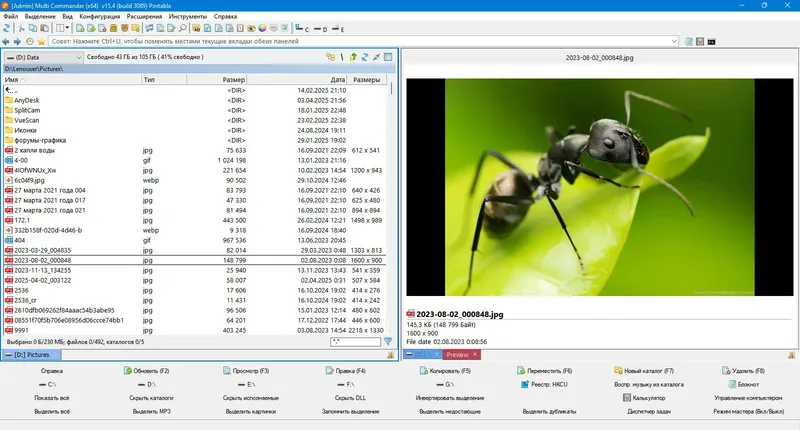Click the blue funnel filter icon
Image resolution: width=800 pixels, height=430 pixels.
[388, 342]
